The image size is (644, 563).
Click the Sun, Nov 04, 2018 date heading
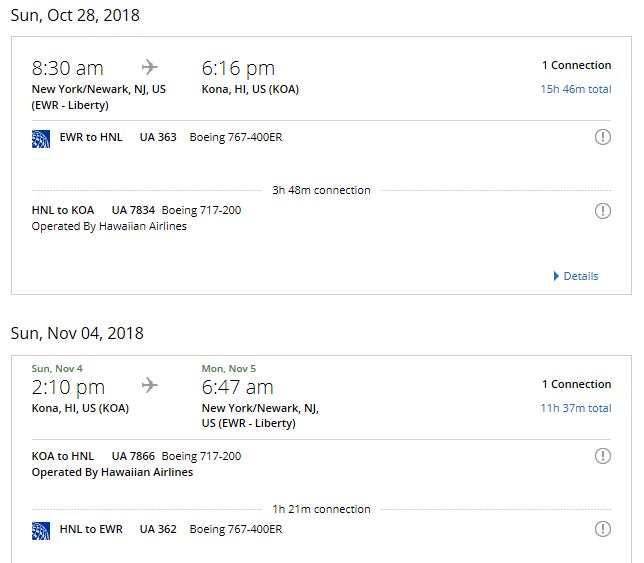(x=77, y=333)
